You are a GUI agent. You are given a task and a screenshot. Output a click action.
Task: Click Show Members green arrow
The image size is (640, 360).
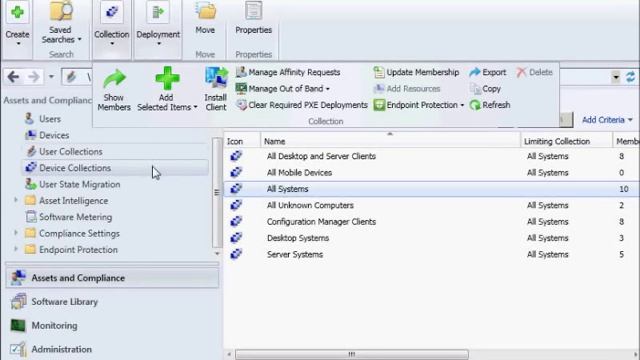(x=114, y=79)
